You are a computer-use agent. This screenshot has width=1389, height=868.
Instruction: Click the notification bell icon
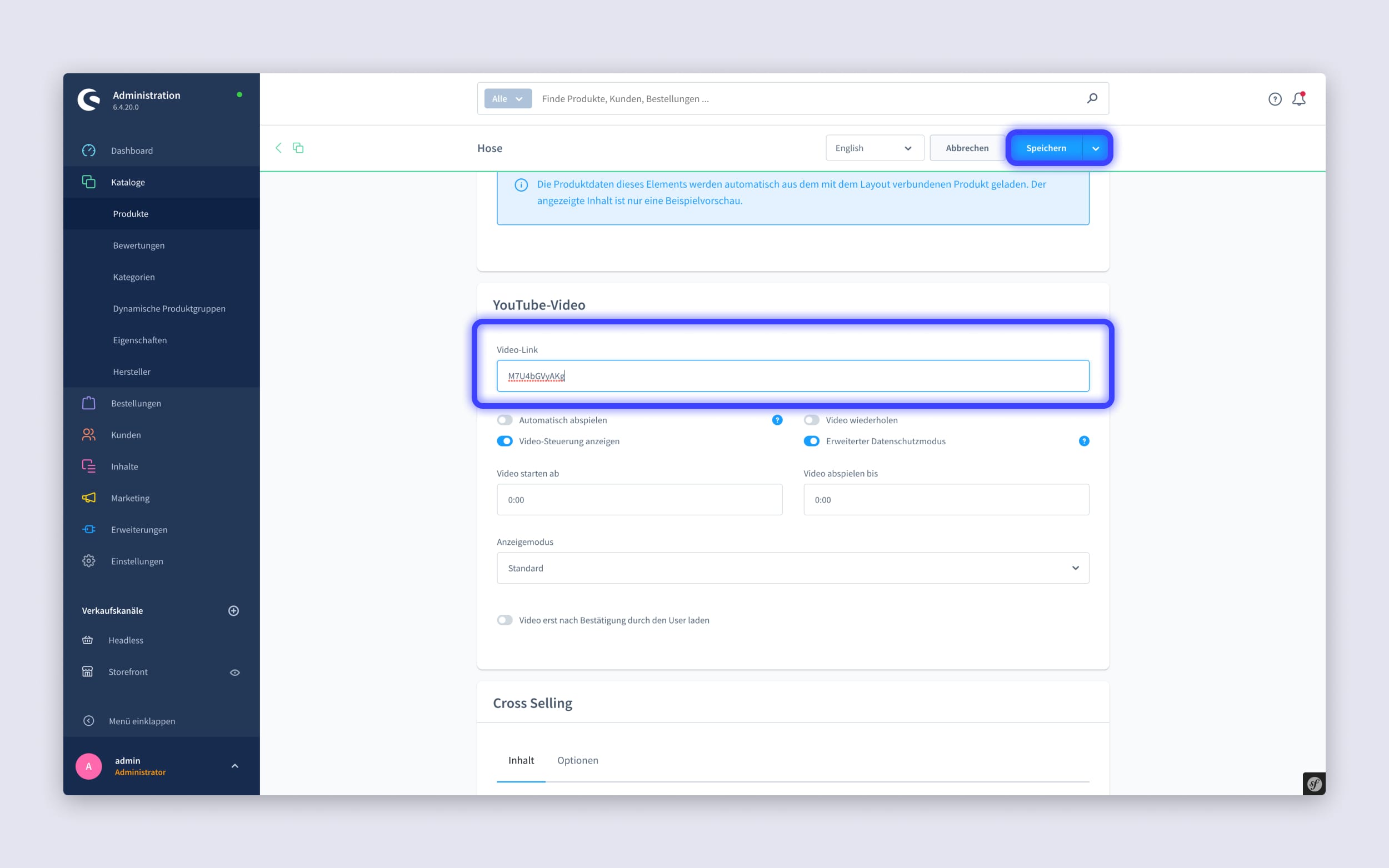point(1299,99)
